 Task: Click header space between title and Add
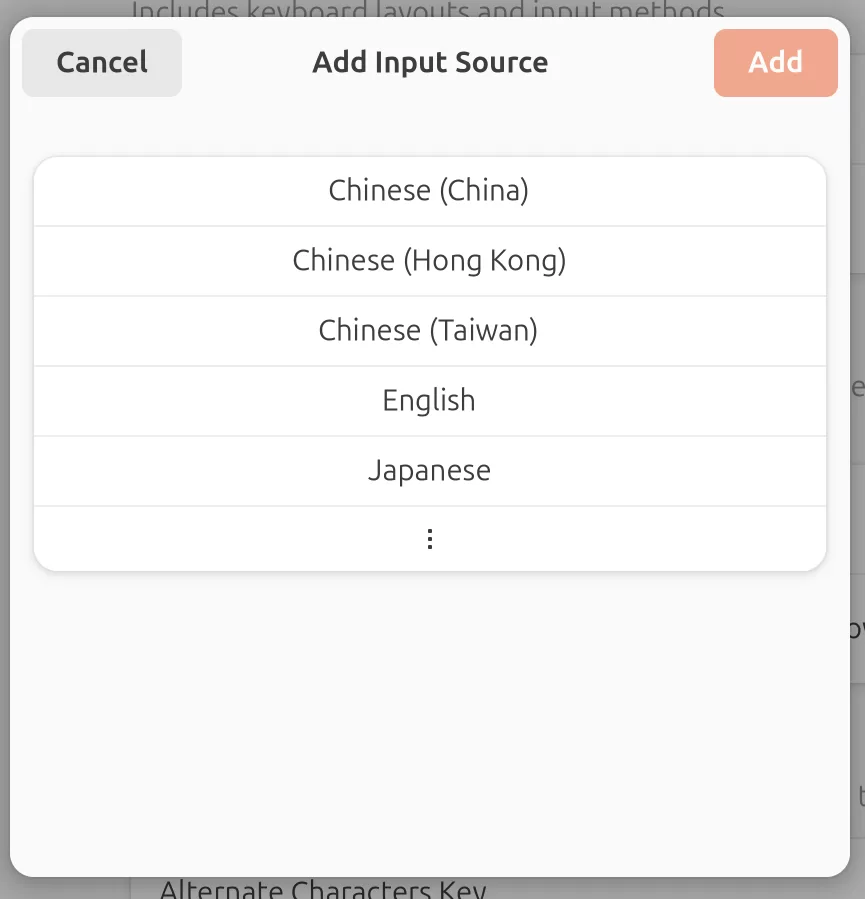[x=630, y=63]
